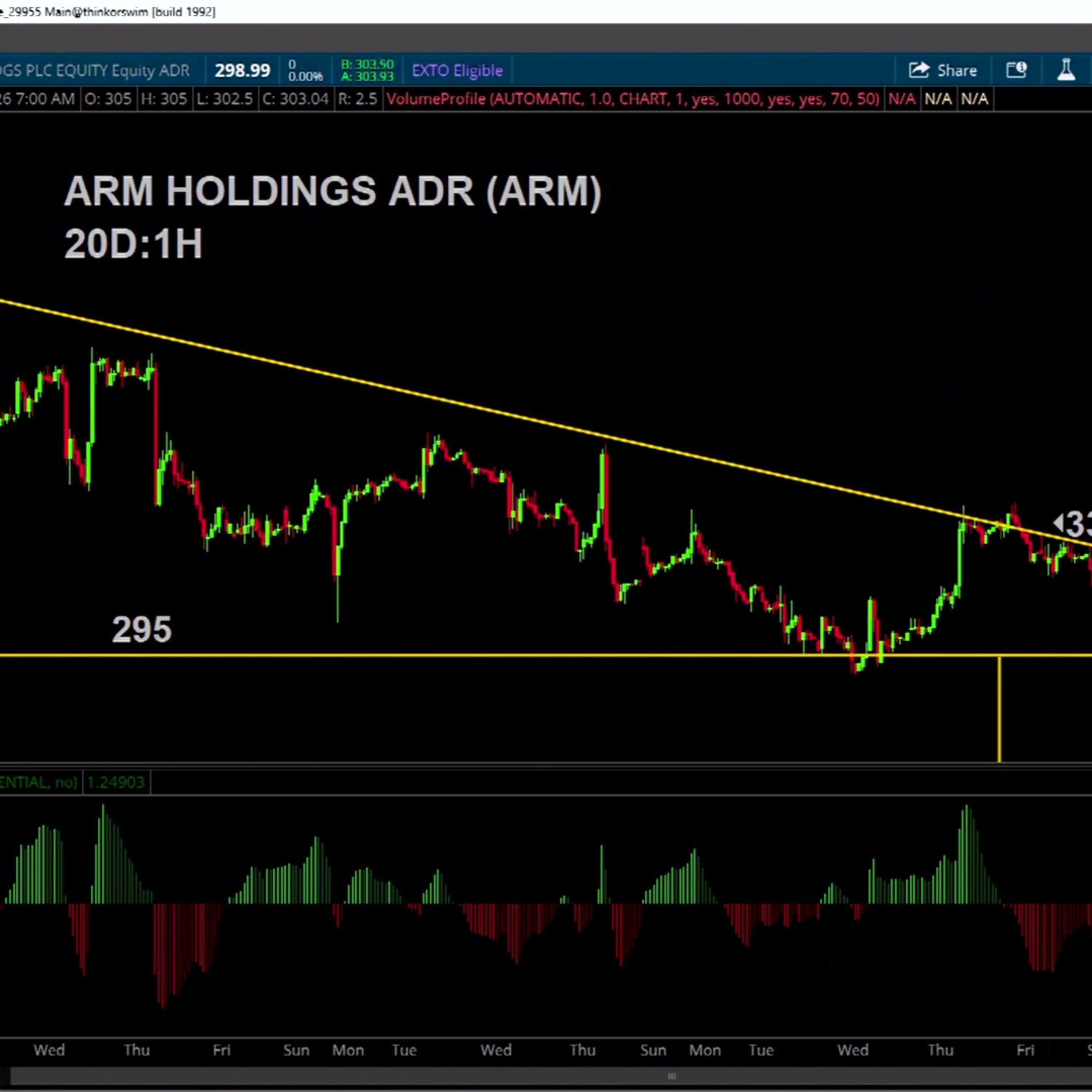1092x1092 pixels.
Task: Open the flask Studies icon
Action: (x=1066, y=71)
